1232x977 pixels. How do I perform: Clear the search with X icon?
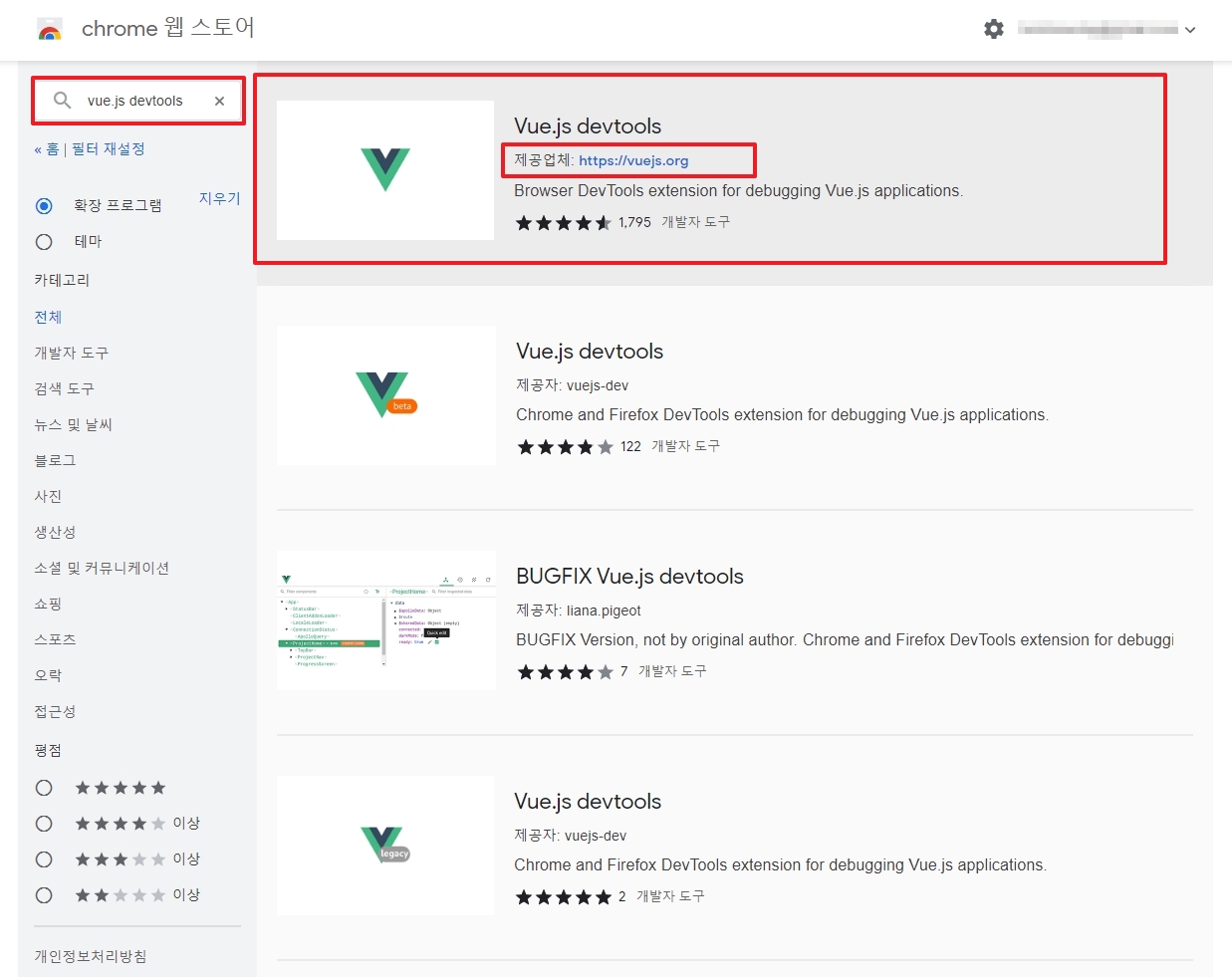[x=219, y=101]
